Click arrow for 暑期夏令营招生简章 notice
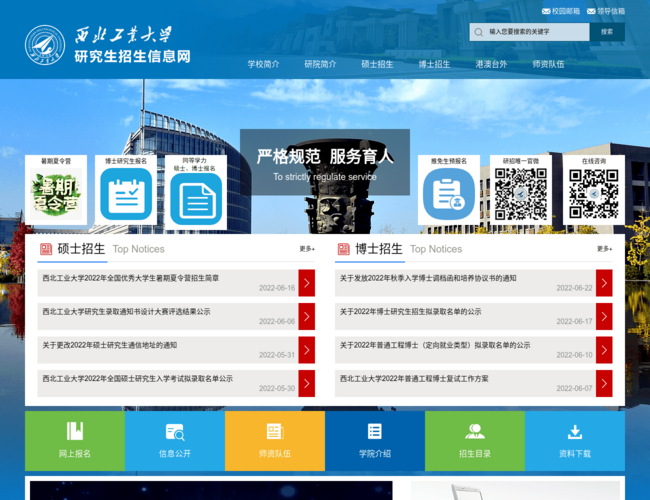 pyautogui.click(x=307, y=283)
